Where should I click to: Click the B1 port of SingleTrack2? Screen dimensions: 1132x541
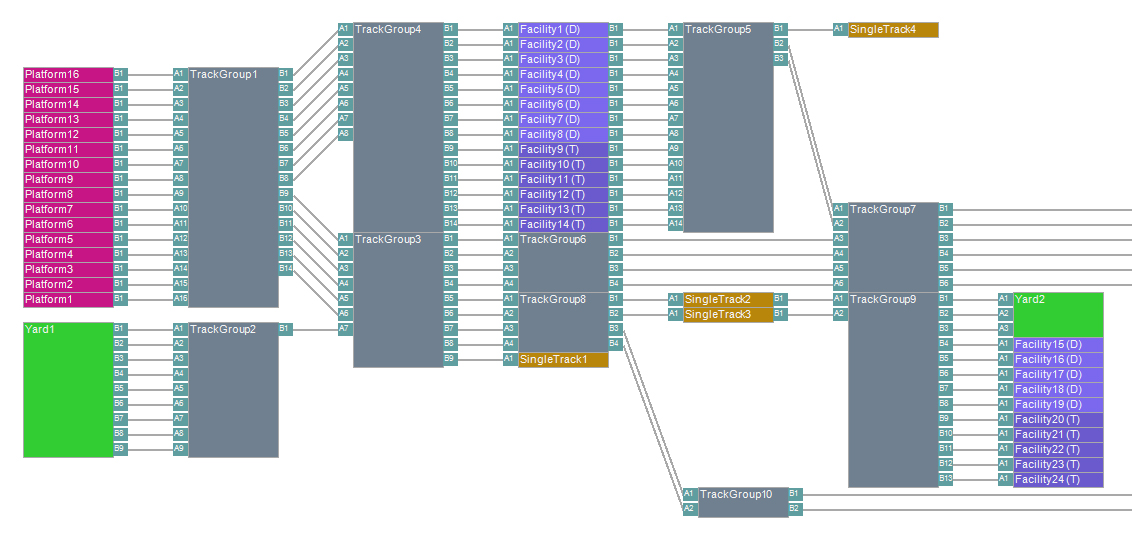780,298
